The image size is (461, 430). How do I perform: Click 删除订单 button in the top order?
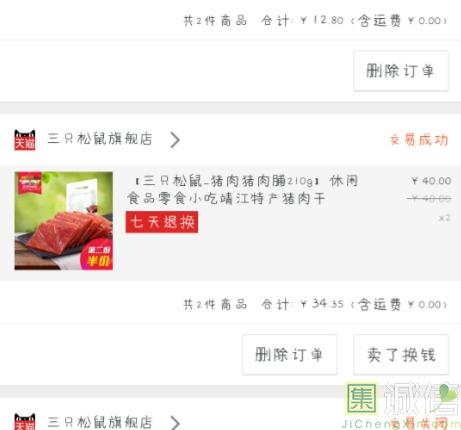(401, 71)
